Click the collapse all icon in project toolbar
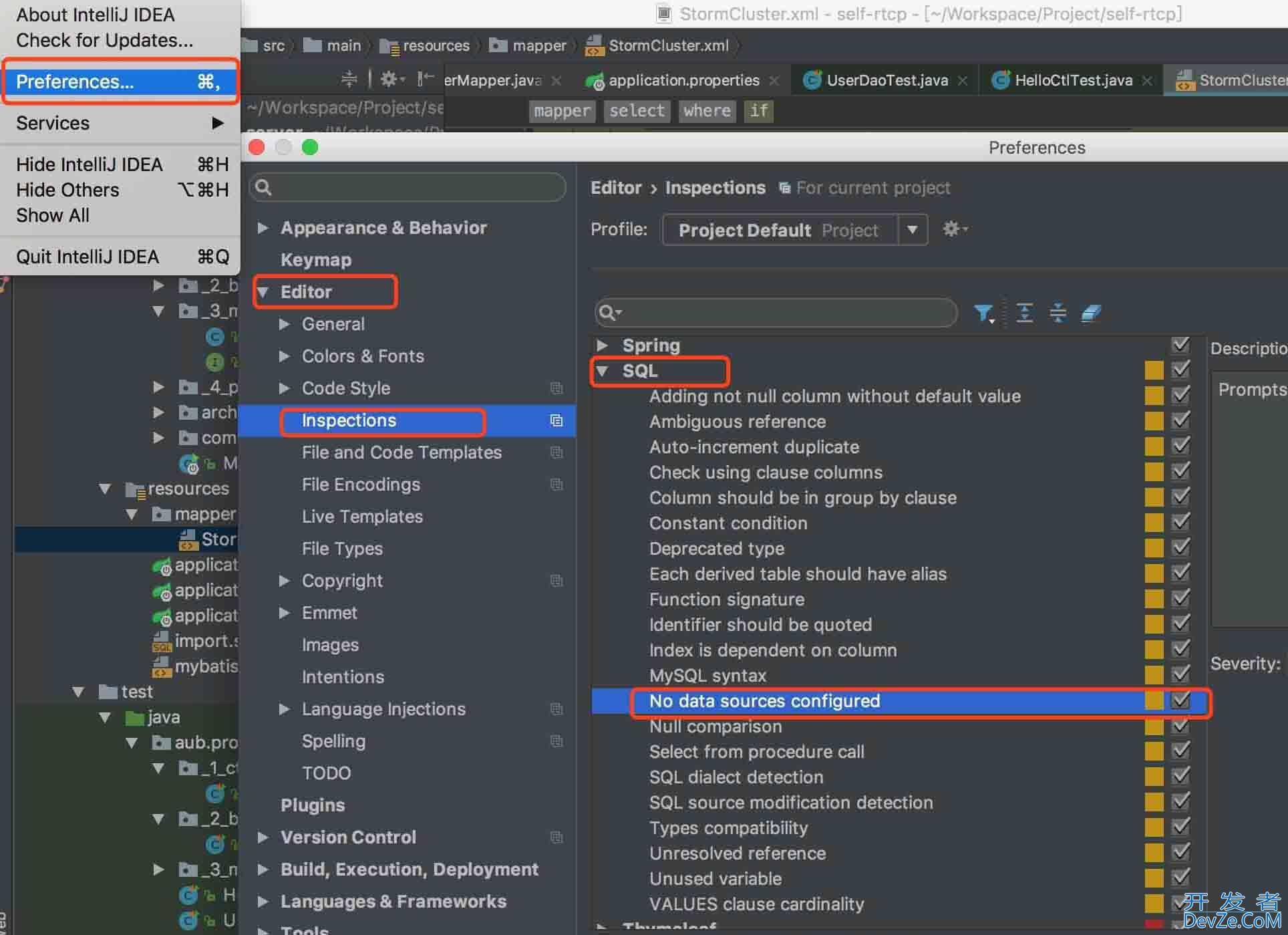1288x935 pixels. [349, 80]
